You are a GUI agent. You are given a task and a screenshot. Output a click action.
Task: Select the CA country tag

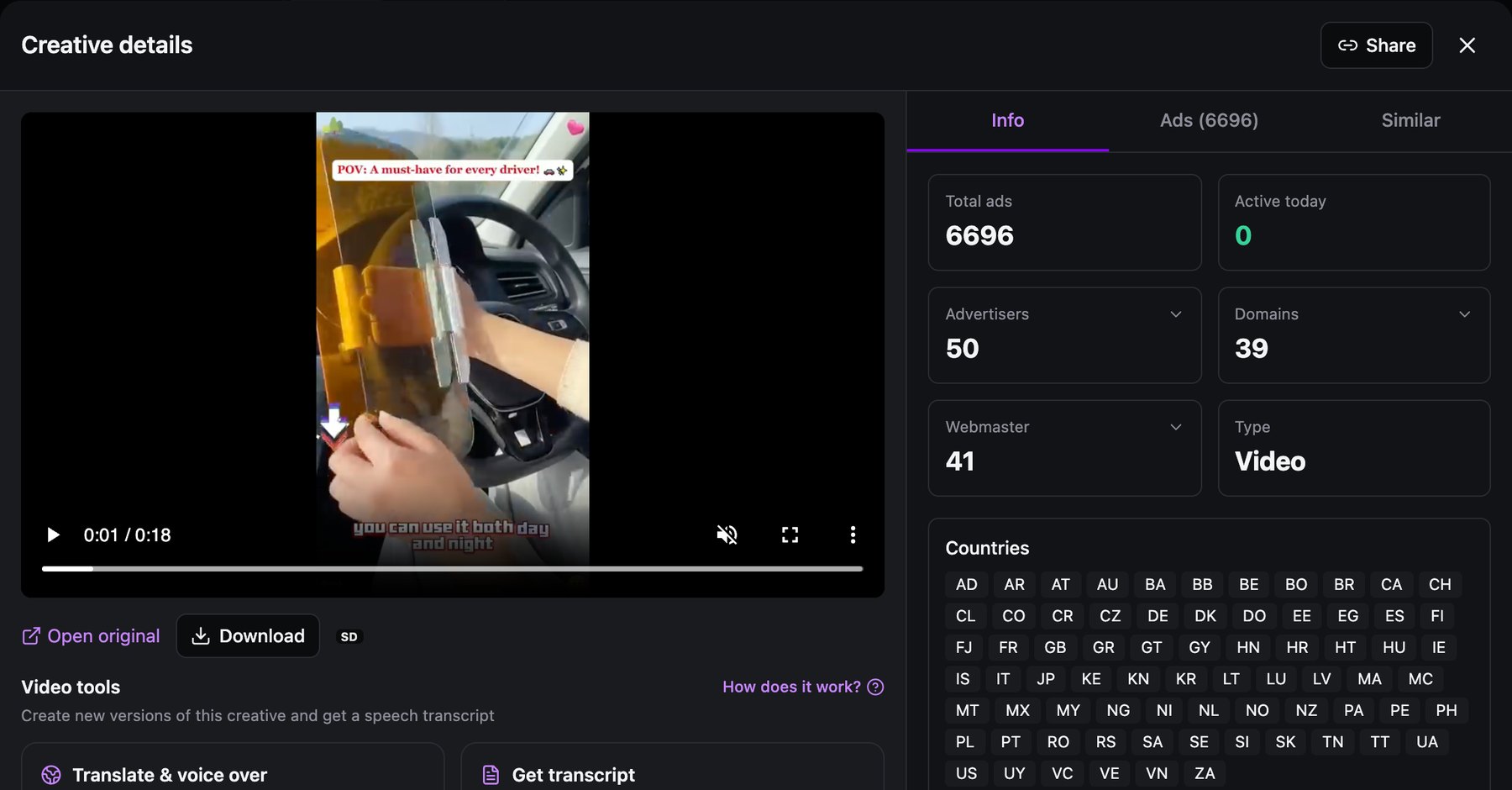point(1391,584)
